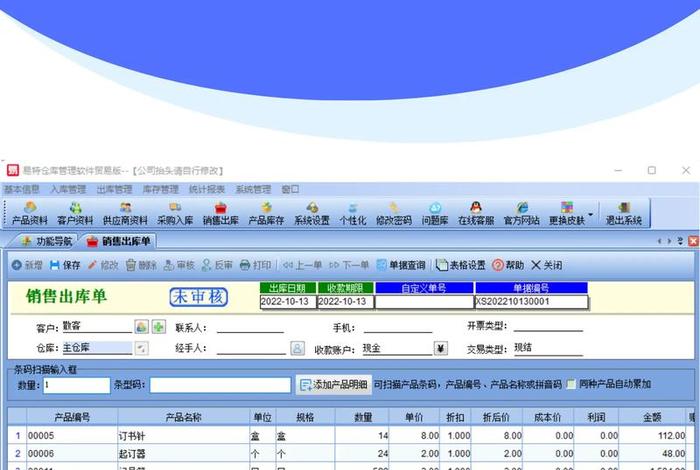This screenshot has width=700, height=470.
Task: Open 客户资料 toolbar icon
Action: 75,213
